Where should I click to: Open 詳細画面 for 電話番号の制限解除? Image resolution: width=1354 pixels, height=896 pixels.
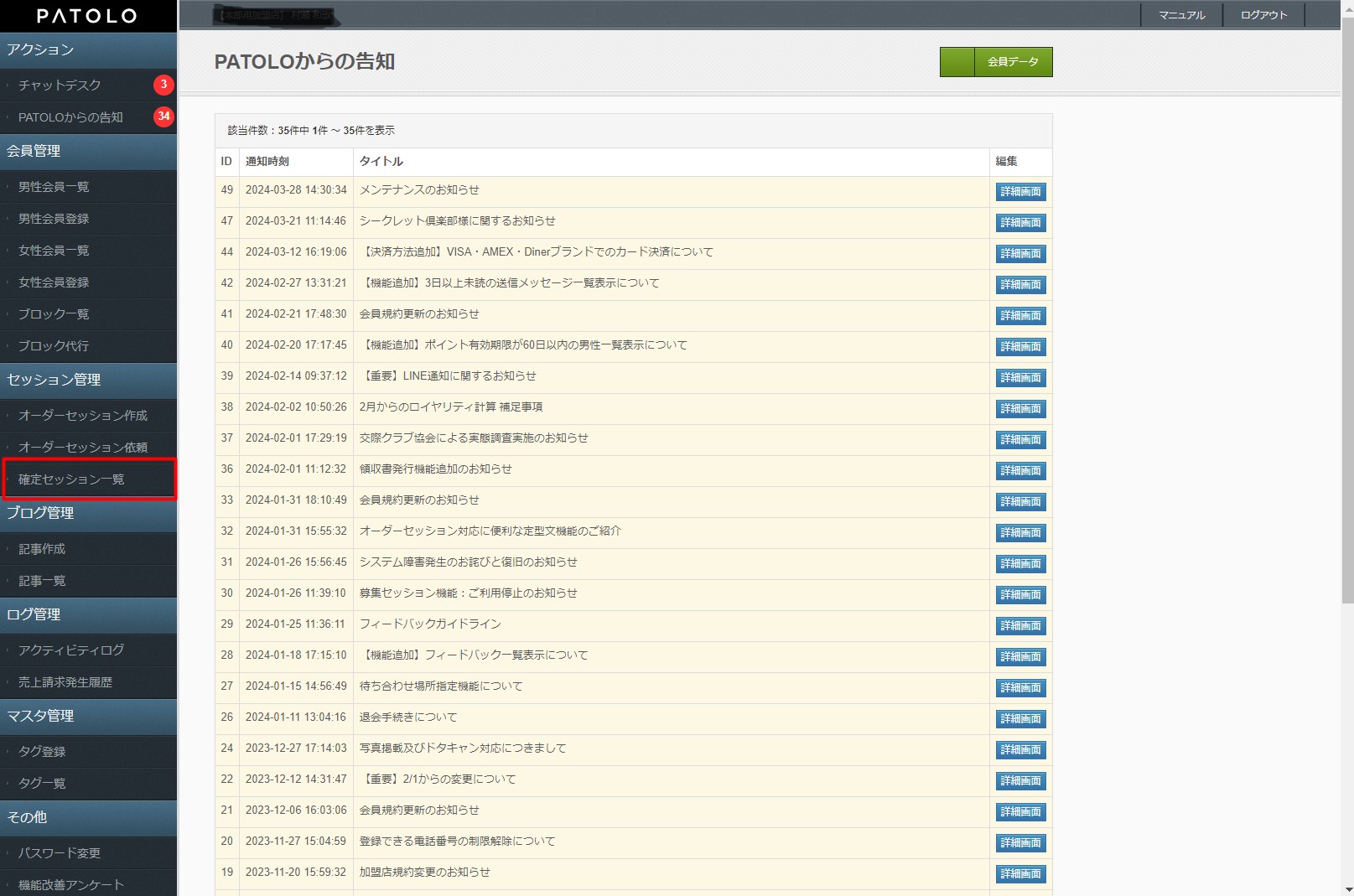click(x=1020, y=843)
